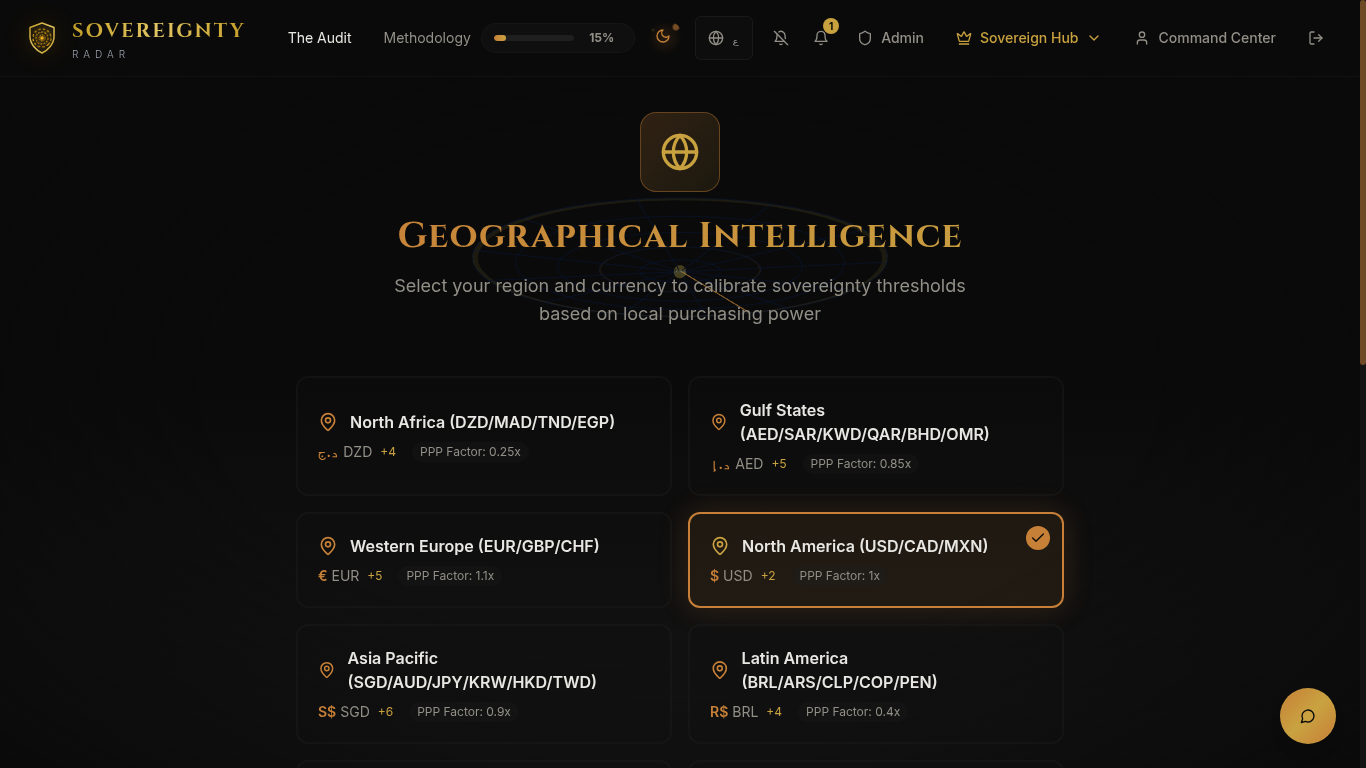Click the globe icon above Geographical Intelligence
The width and height of the screenshot is (1366, 768).
680,152
